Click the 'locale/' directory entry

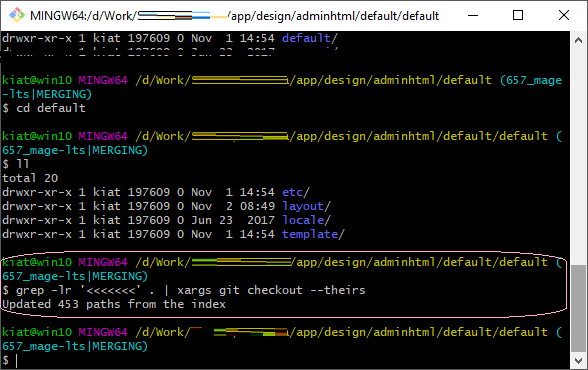pyautogui.click(x=306, y=220)
